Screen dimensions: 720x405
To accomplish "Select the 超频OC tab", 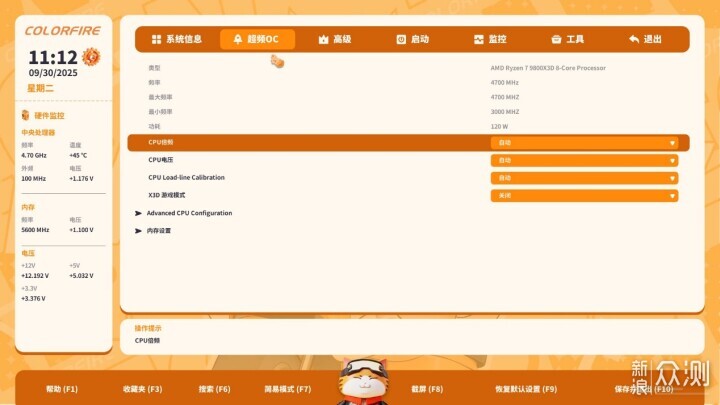I will click(x=257, y=39).
